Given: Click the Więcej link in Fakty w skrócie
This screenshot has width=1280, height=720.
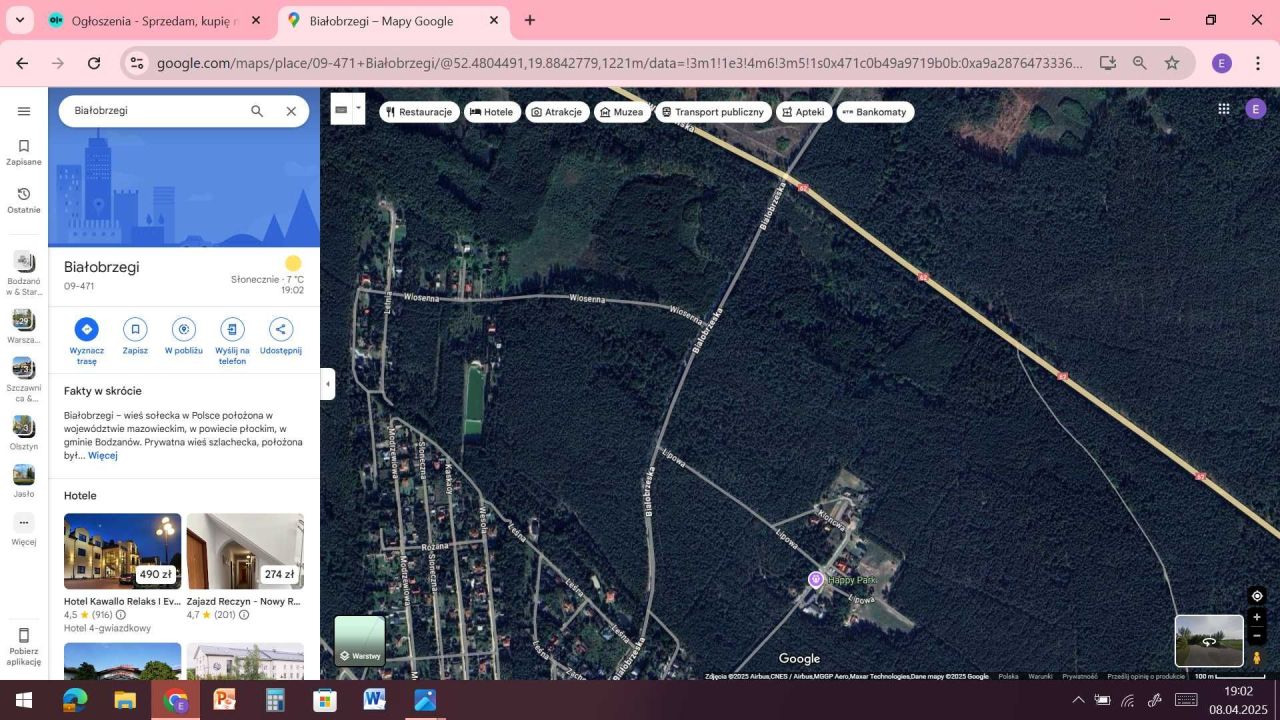Looking at the screenshot, I should 103,456.
